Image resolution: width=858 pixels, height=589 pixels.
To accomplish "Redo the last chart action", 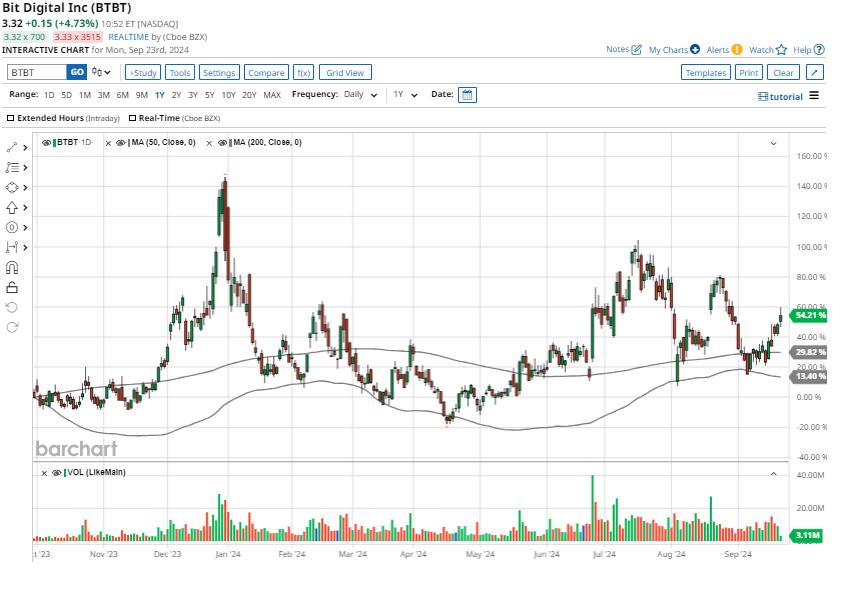I will tap(11, 327).
